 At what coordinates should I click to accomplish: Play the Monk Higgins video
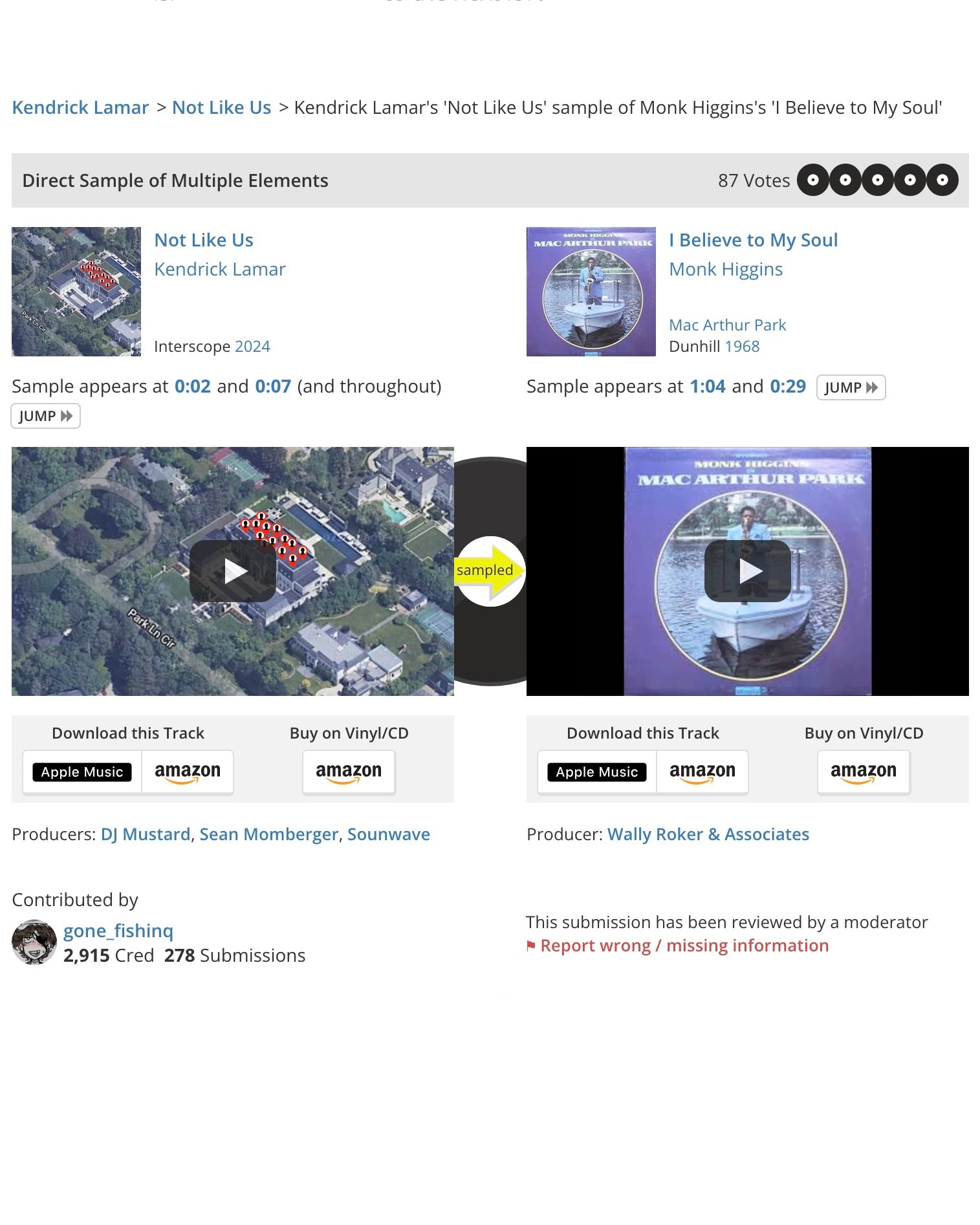tap(747, 571)
